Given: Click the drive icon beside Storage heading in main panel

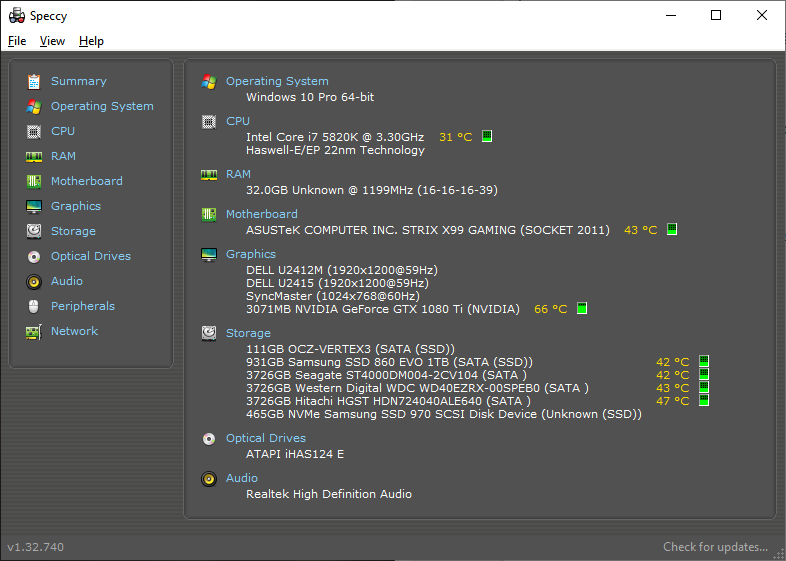Looking at the screenshot, I should [x=209, y=333].
